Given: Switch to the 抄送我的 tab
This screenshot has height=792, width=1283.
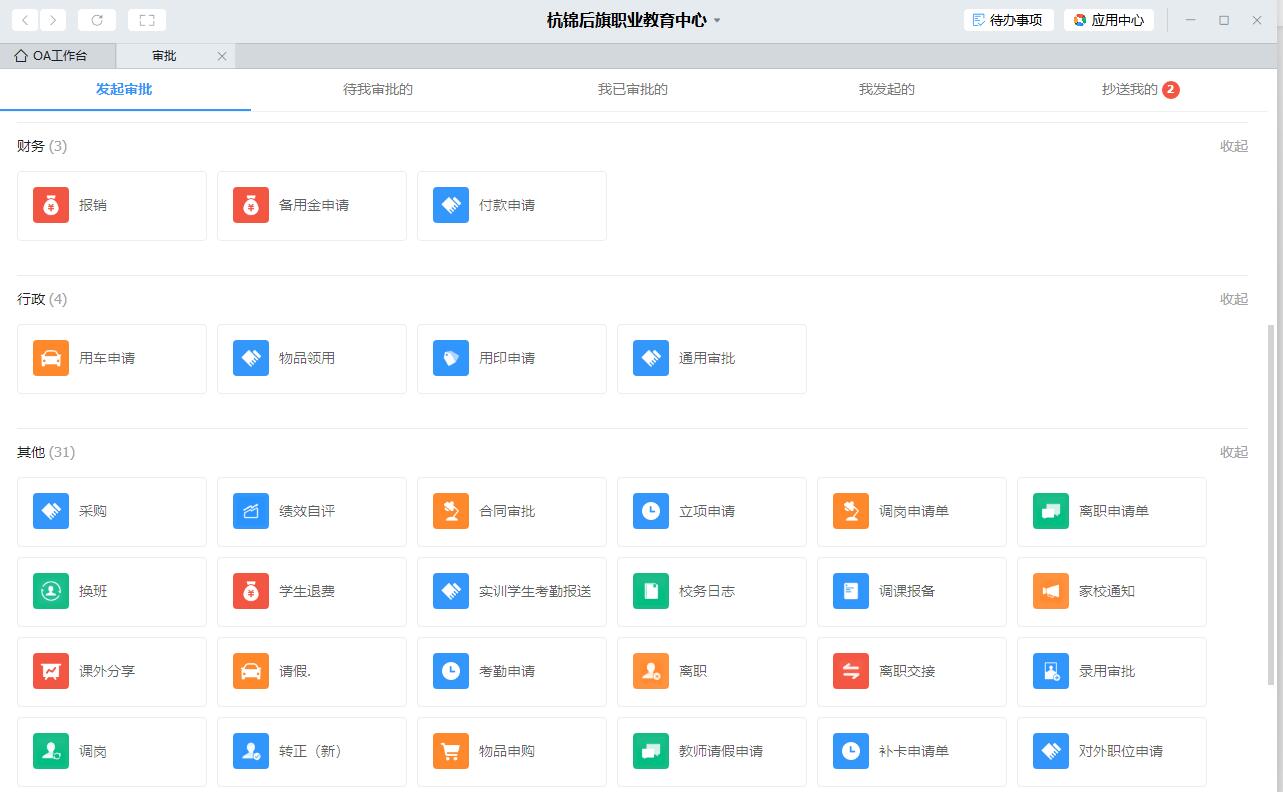Looking at the screenshot, I should coord(1130,90).
